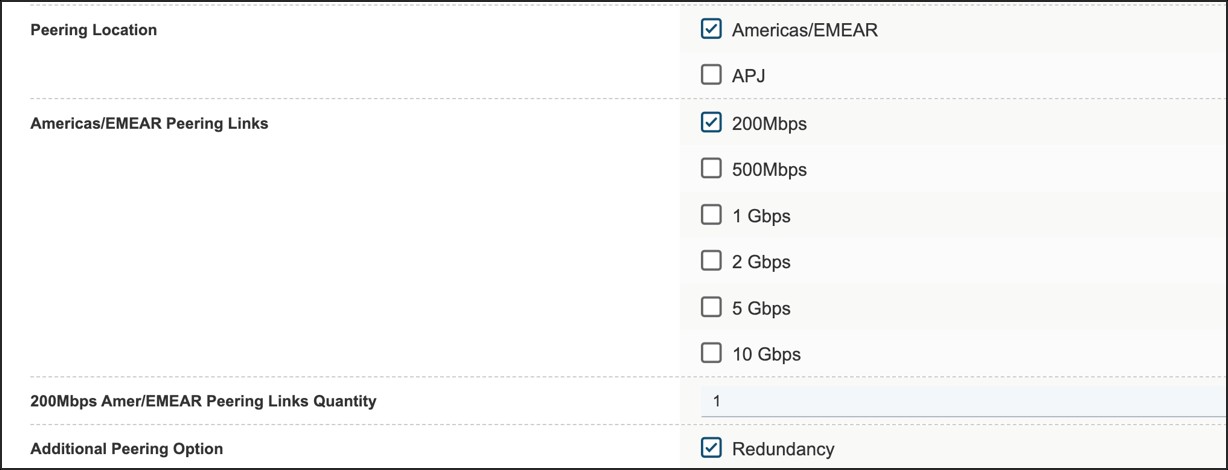This screenshot has width=1228, height=470.
Task: Click the Redundancy option label text
Action: tap(783, 449)
